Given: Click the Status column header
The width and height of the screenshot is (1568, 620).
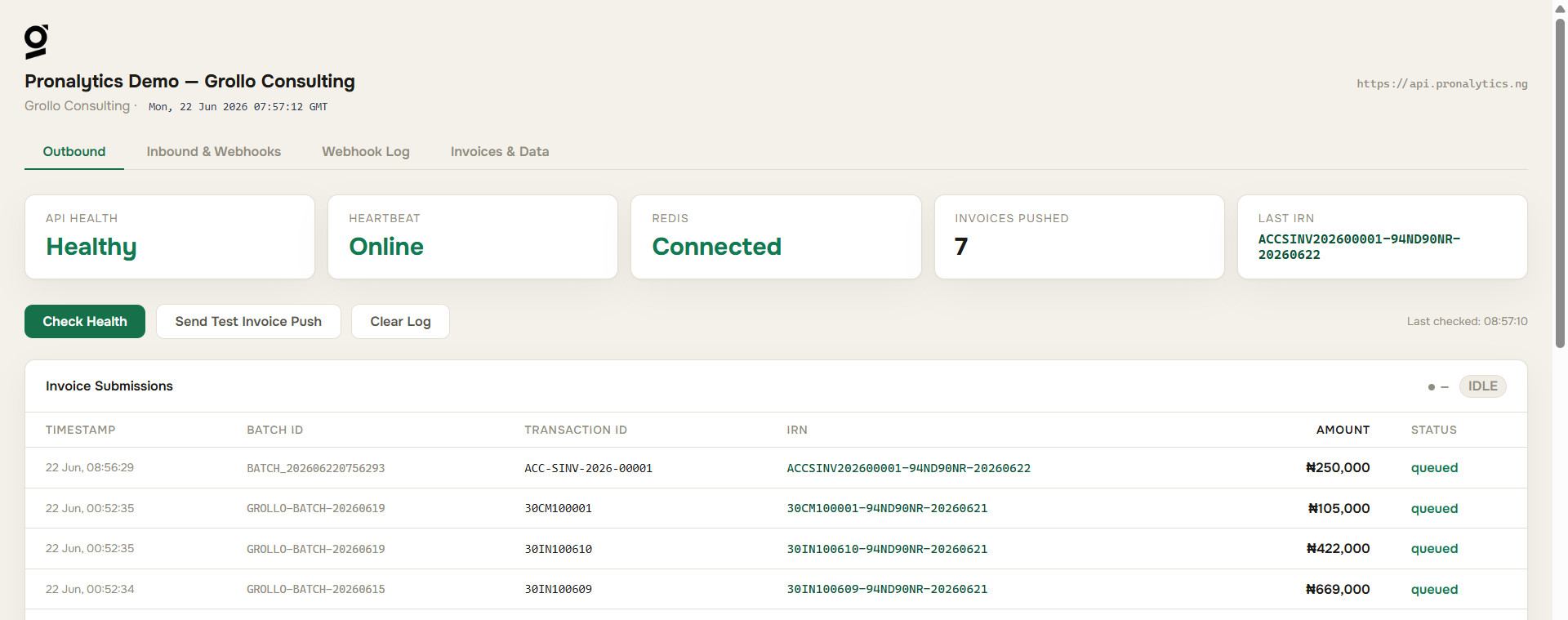Looking at the screenshot, I should [1434, 430].
